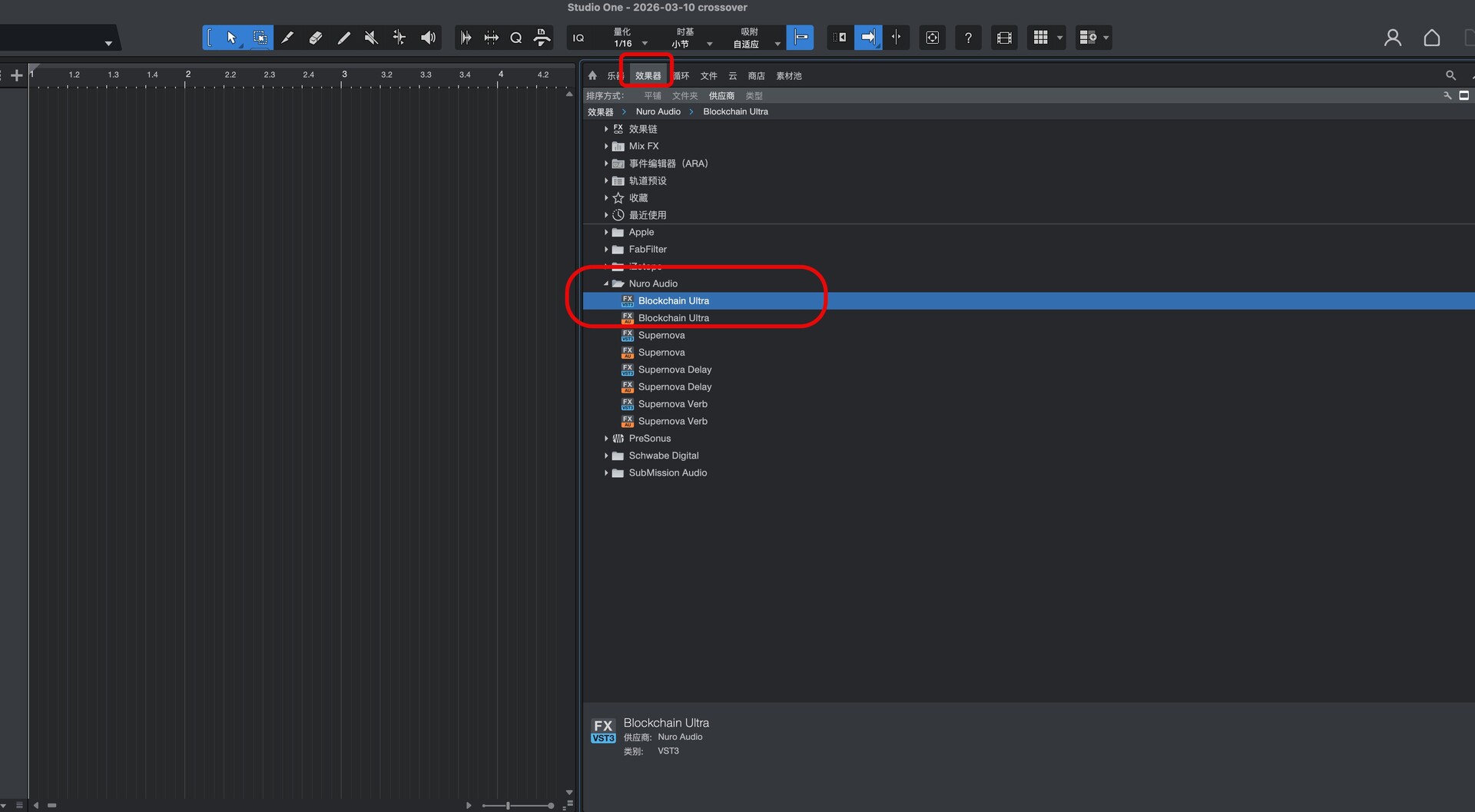Viewport: 1475px width, 812px height.
Task: Expand the FabFilter vendor folder
Action: (x=606, y=250)
